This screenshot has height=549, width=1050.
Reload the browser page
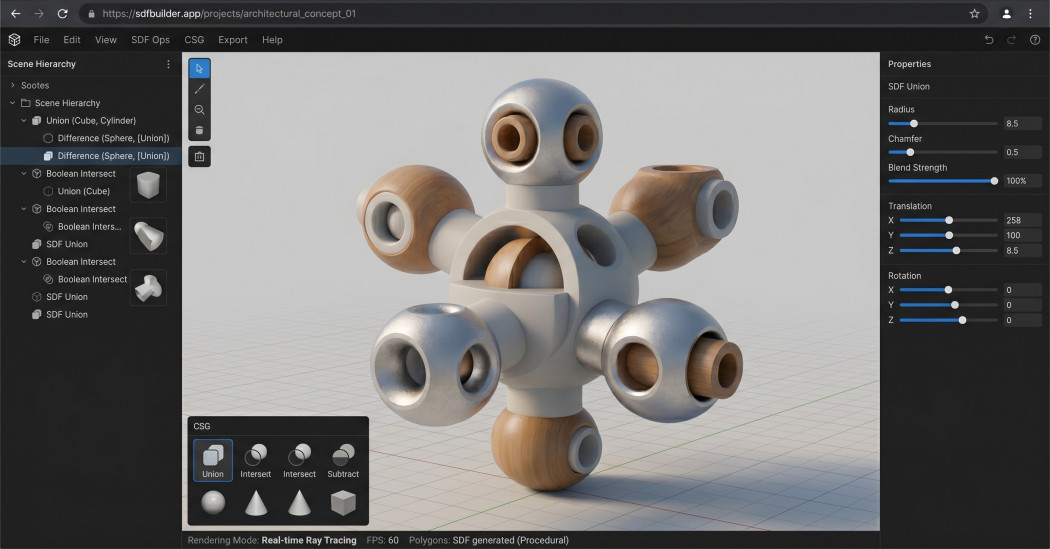[62, 13]
